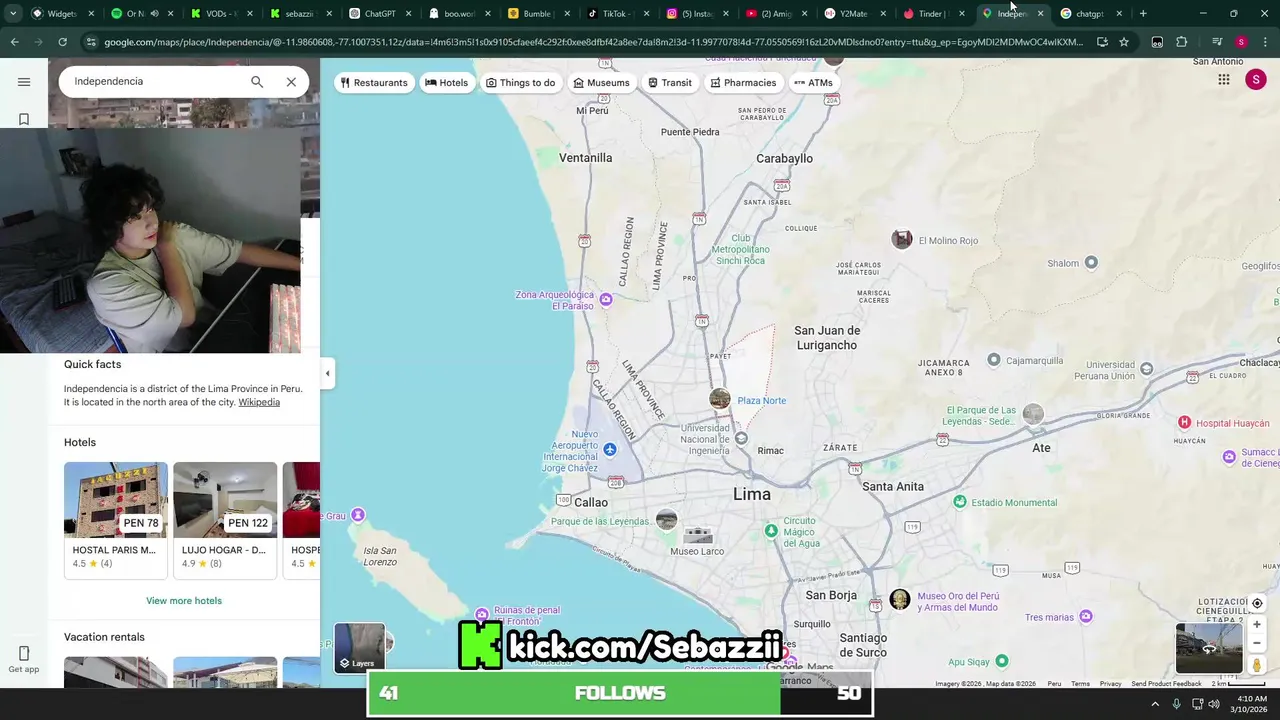Select the Cajamarquilla pin

pyautogui.click(x=993, y=359)
